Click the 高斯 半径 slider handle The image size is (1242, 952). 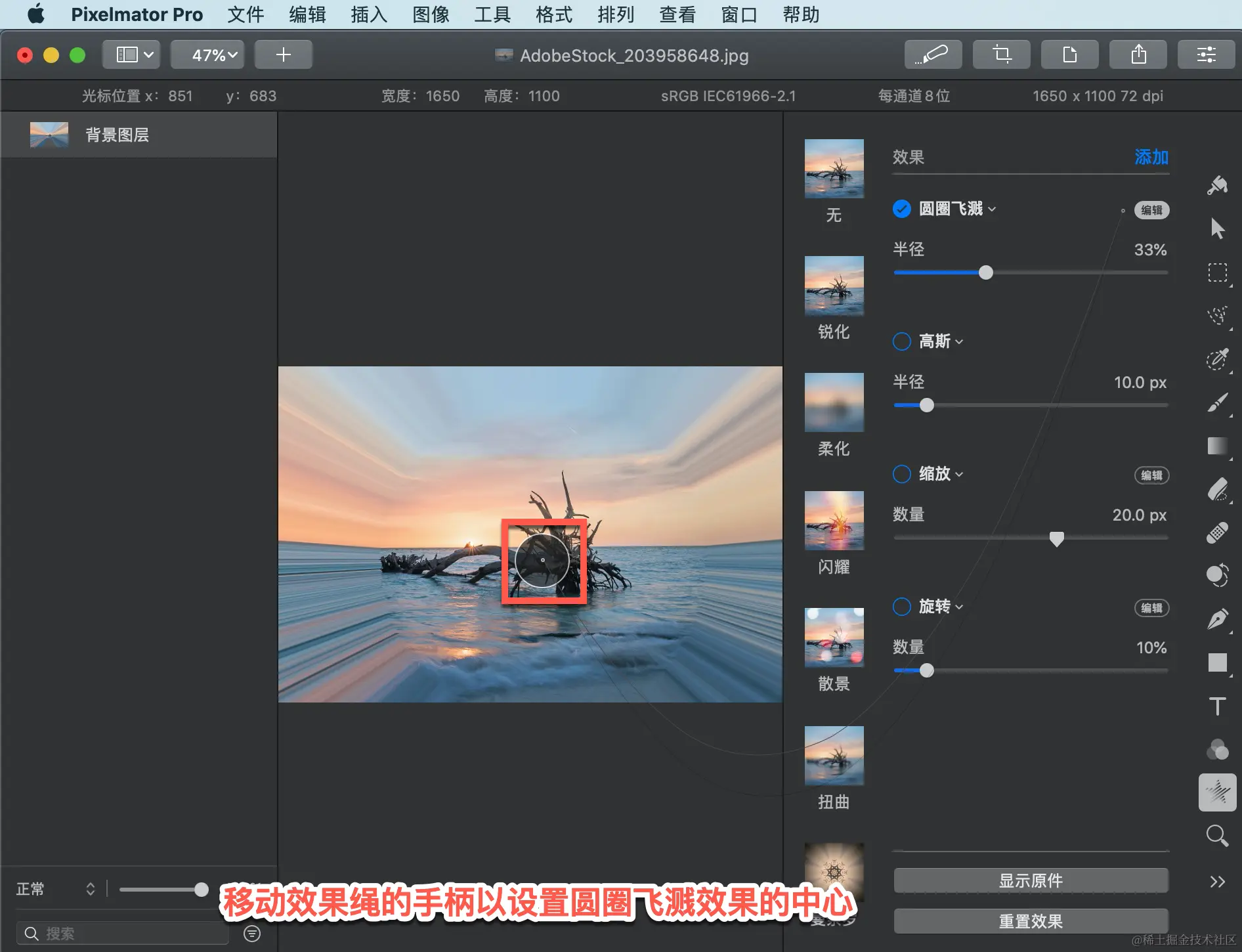pos(927,405)
